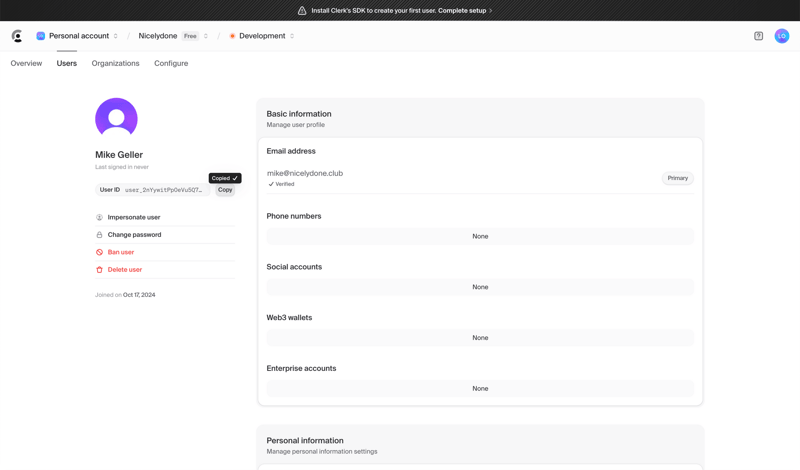Click the Web3 wallets None row
This screenshot has height=470, width=800.
click(480, 338)
